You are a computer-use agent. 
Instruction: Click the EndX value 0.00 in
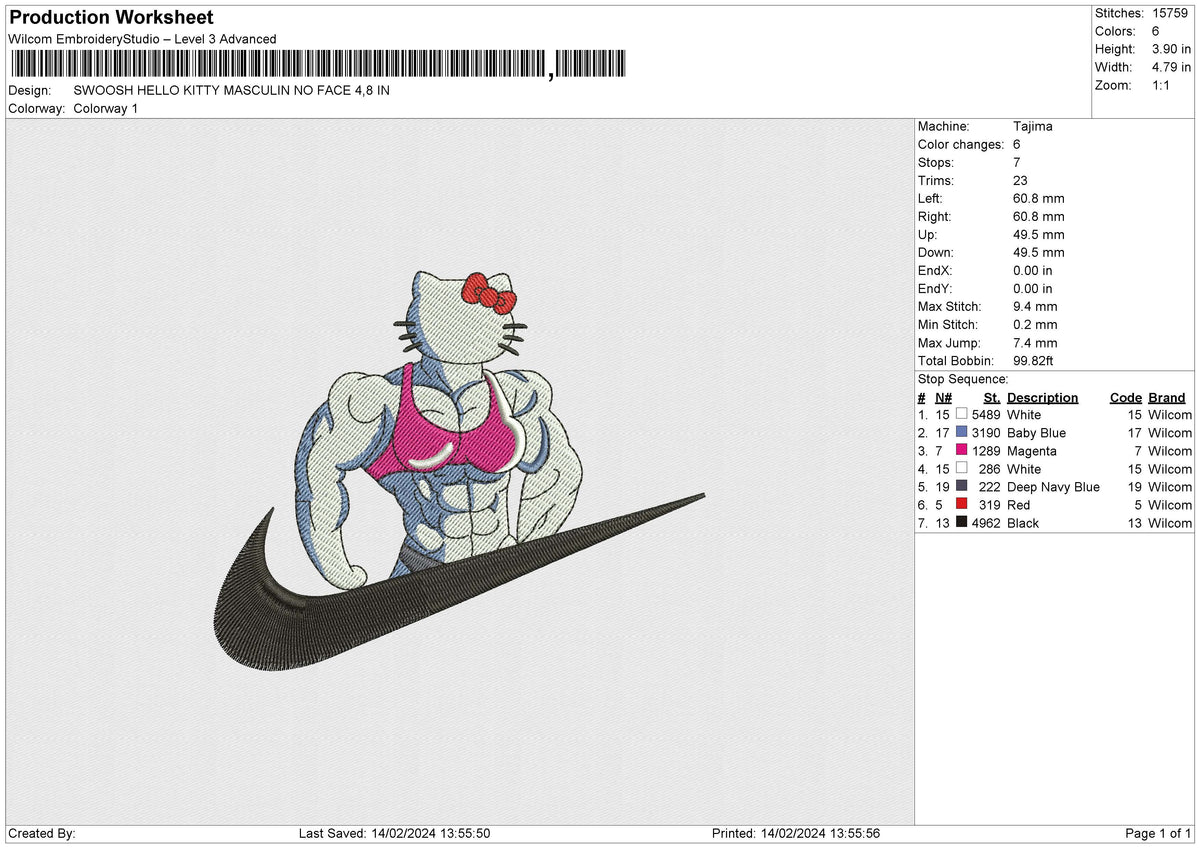tap(1033, 270)
